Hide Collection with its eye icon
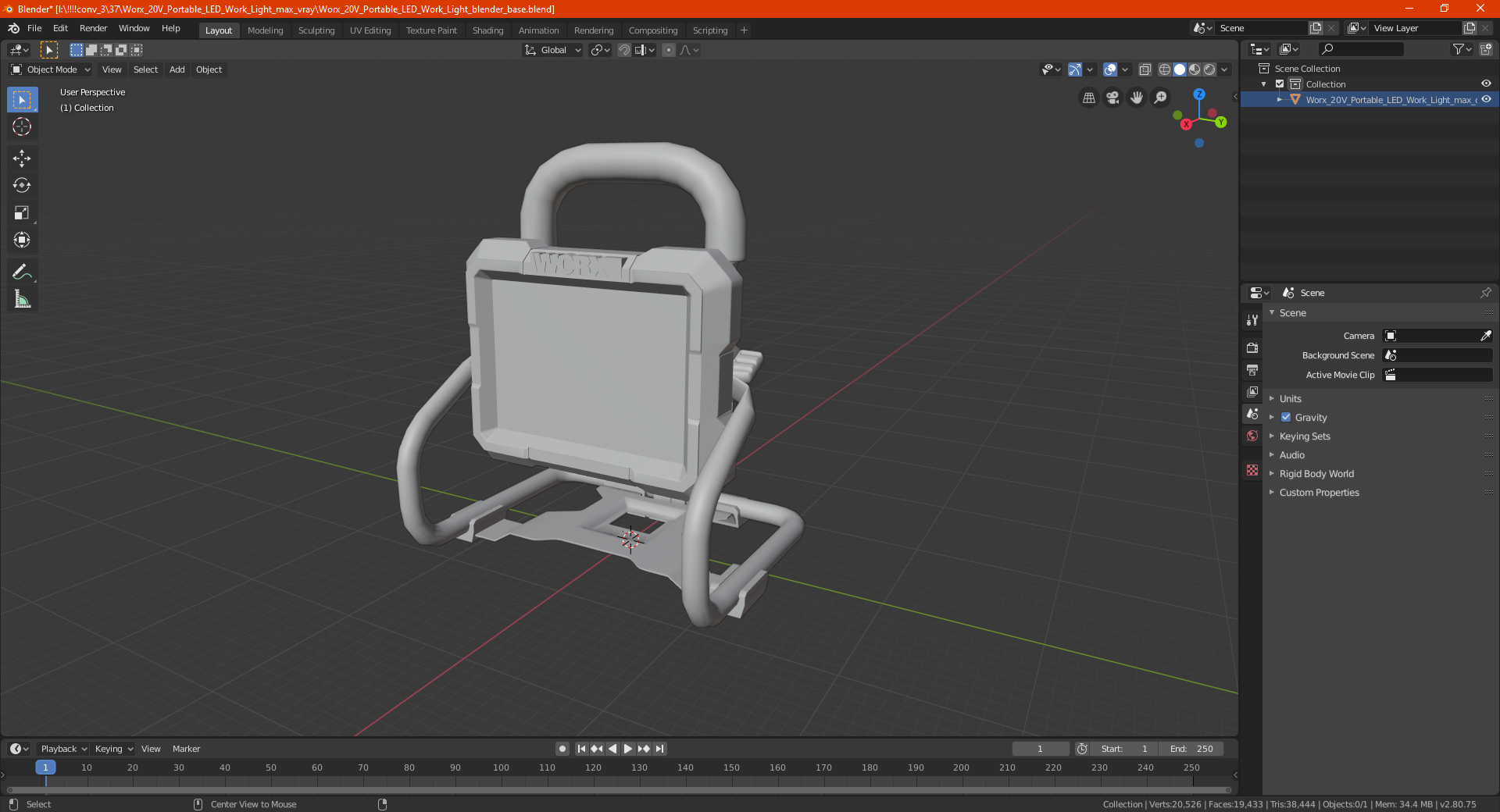Viewport: 1500px width, 812px height. pos(1486,84)
